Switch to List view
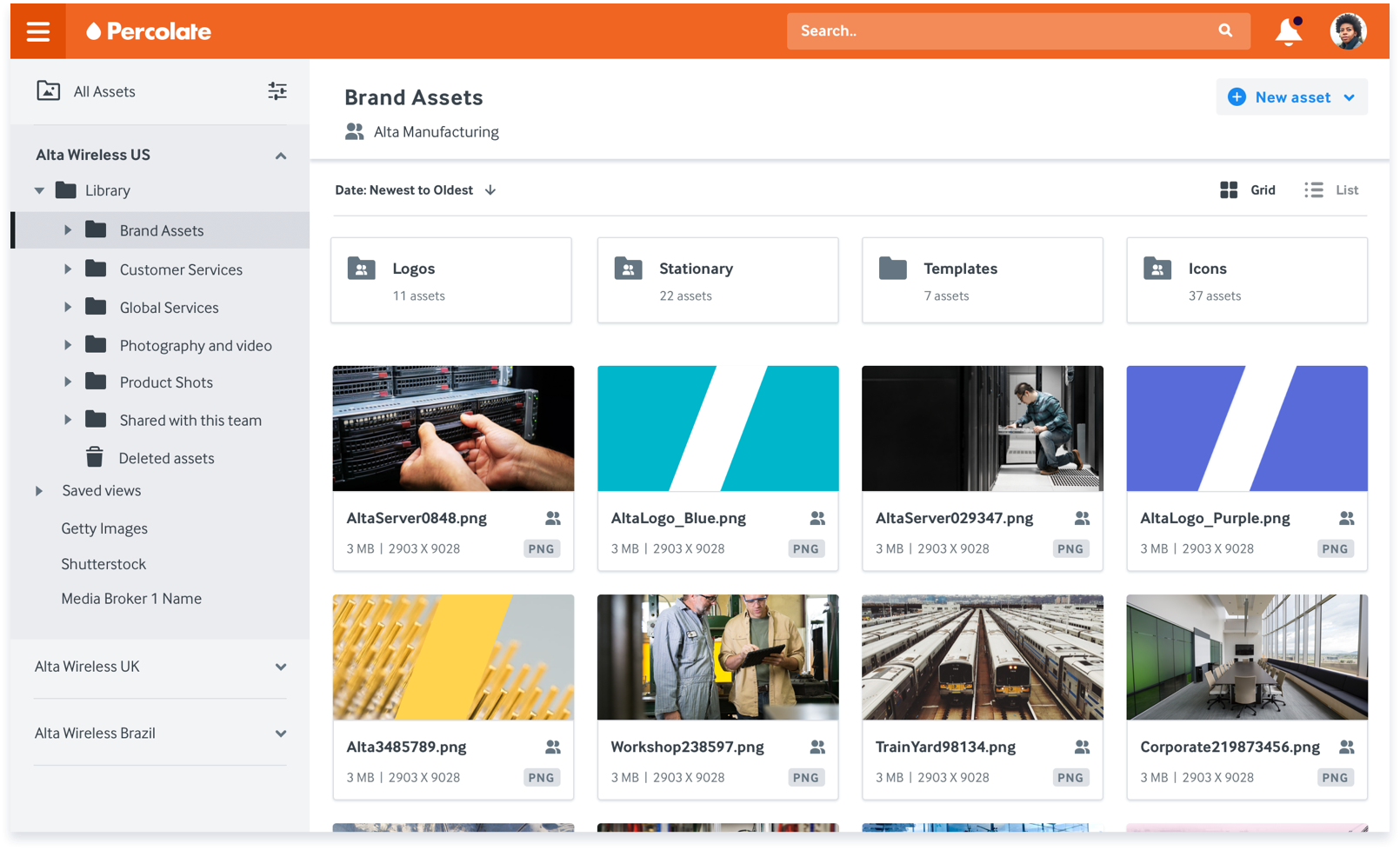Image resolution: width=1400 pixels, height=850 pixels. [1331, 190]
